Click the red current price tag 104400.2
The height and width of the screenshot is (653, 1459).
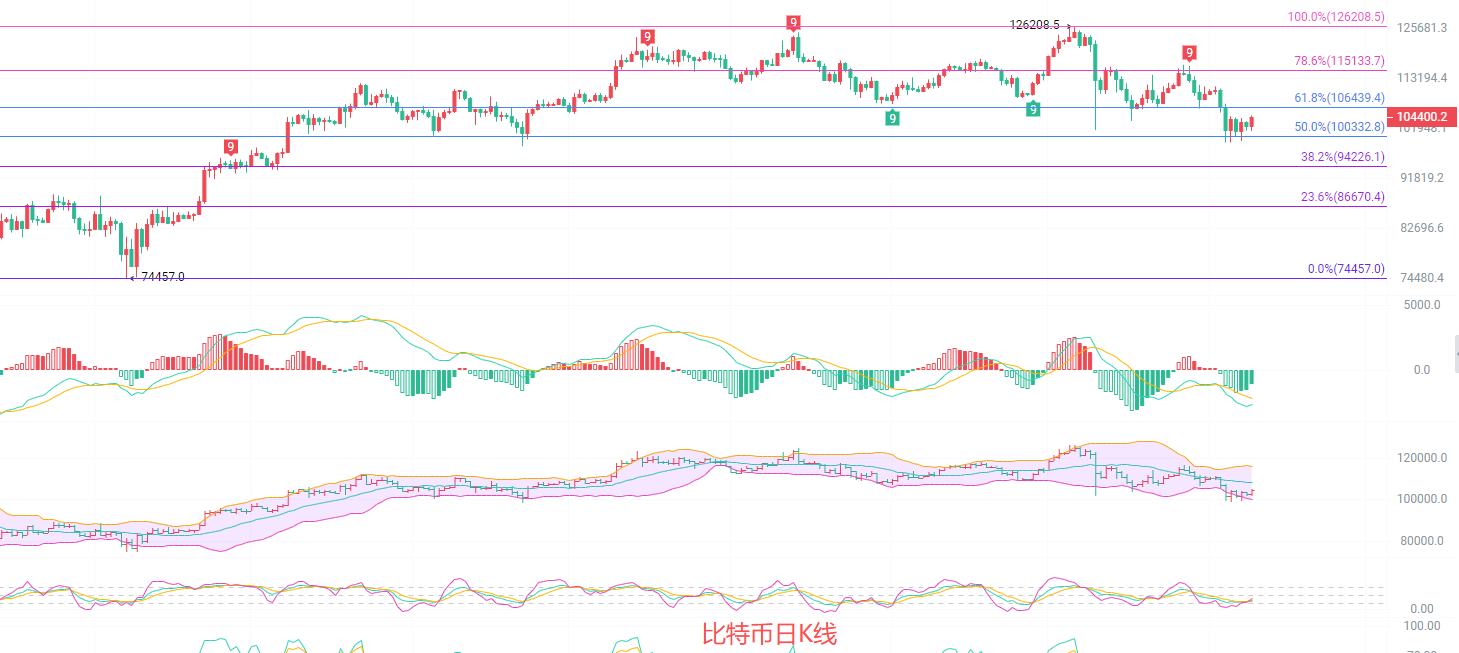pos(1424,117)
